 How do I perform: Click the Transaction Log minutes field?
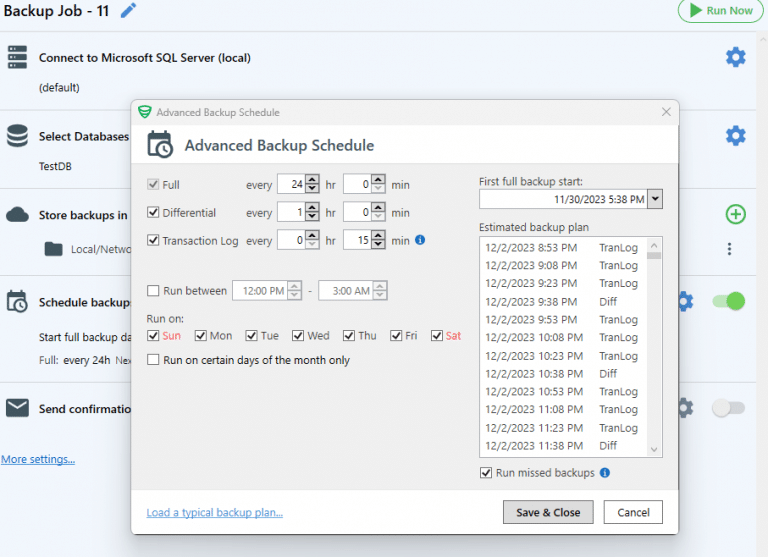pos(358,240)
